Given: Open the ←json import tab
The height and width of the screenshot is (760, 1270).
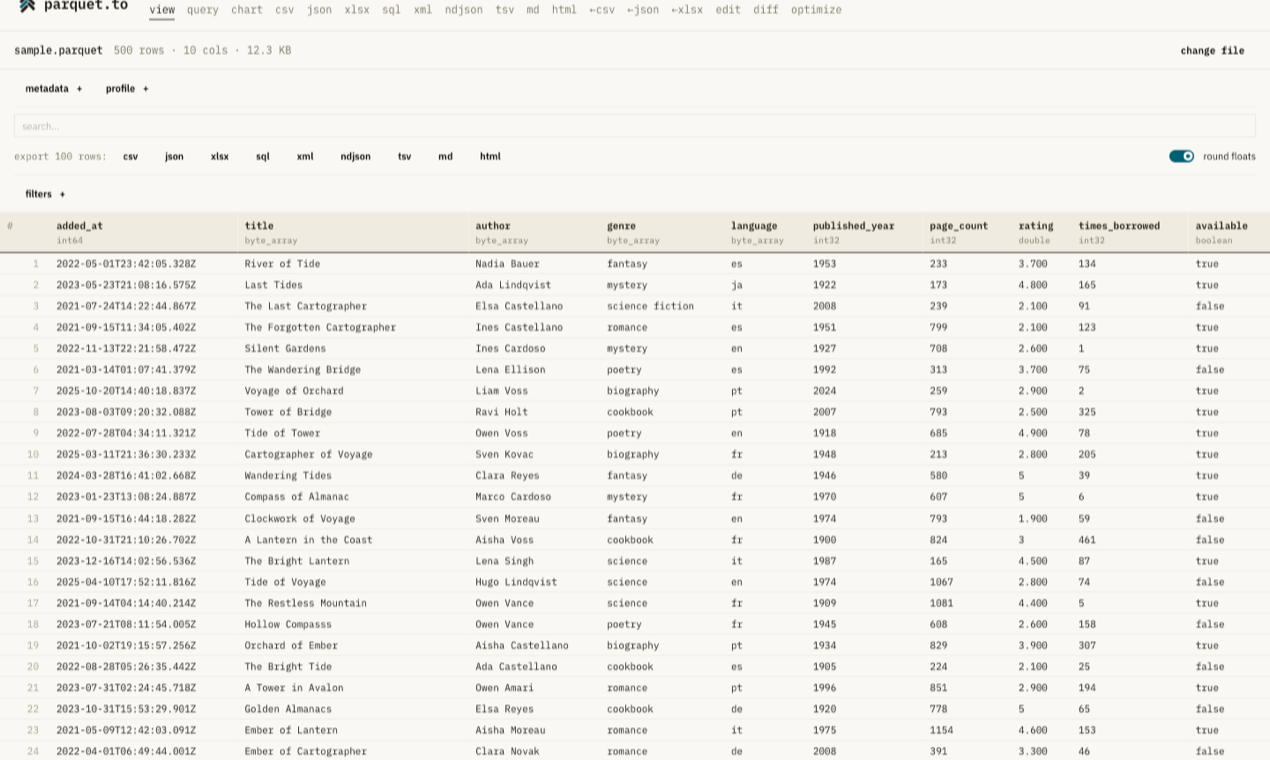Looking at the screenshot, I should pyautogui.click(x=643, y=10).
